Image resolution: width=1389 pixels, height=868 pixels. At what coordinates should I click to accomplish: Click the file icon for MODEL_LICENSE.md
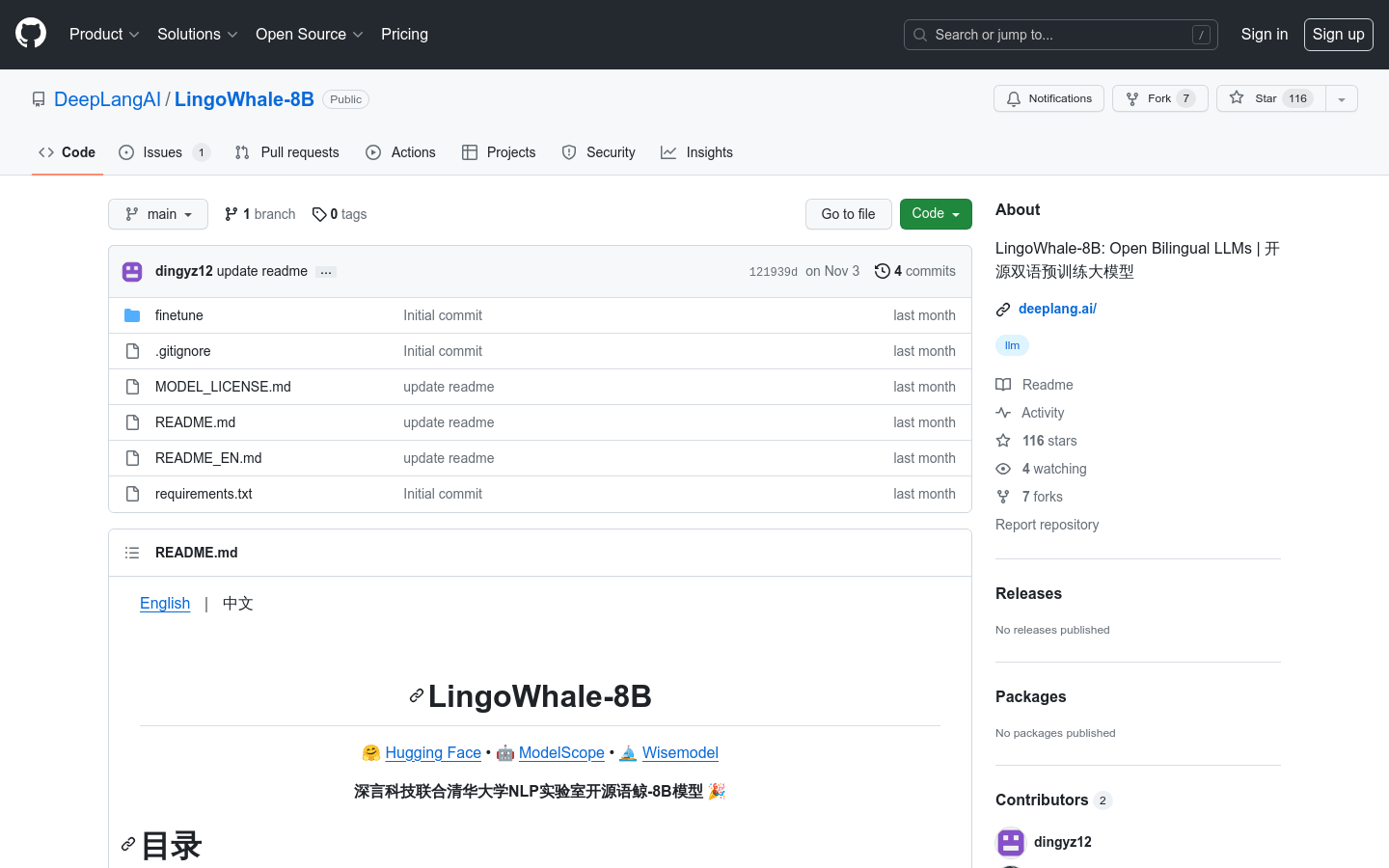[132, 387]
